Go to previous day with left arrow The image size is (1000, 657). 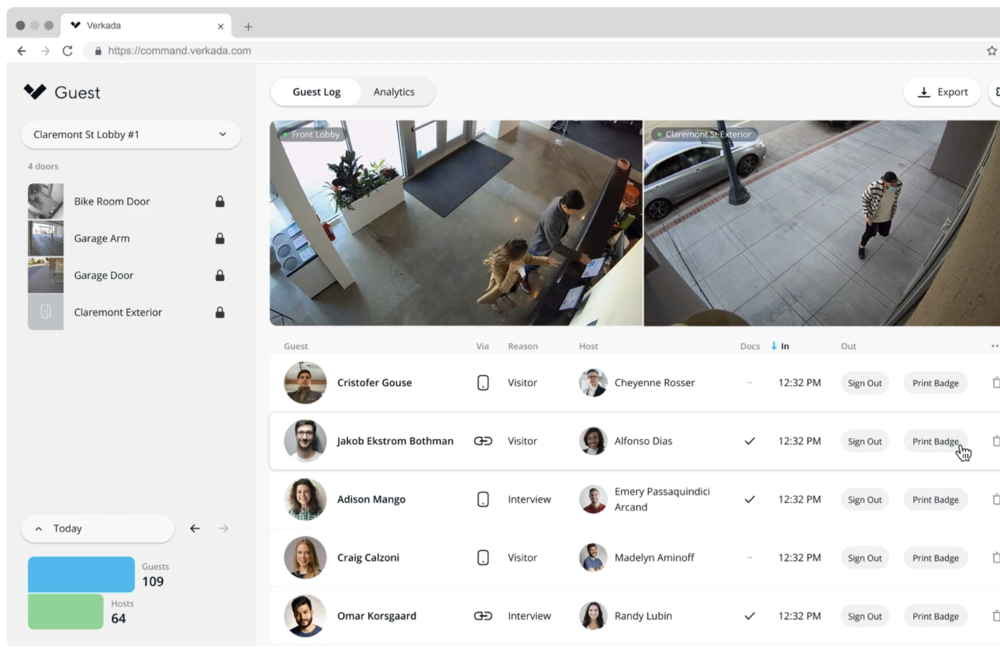point(195,528)
